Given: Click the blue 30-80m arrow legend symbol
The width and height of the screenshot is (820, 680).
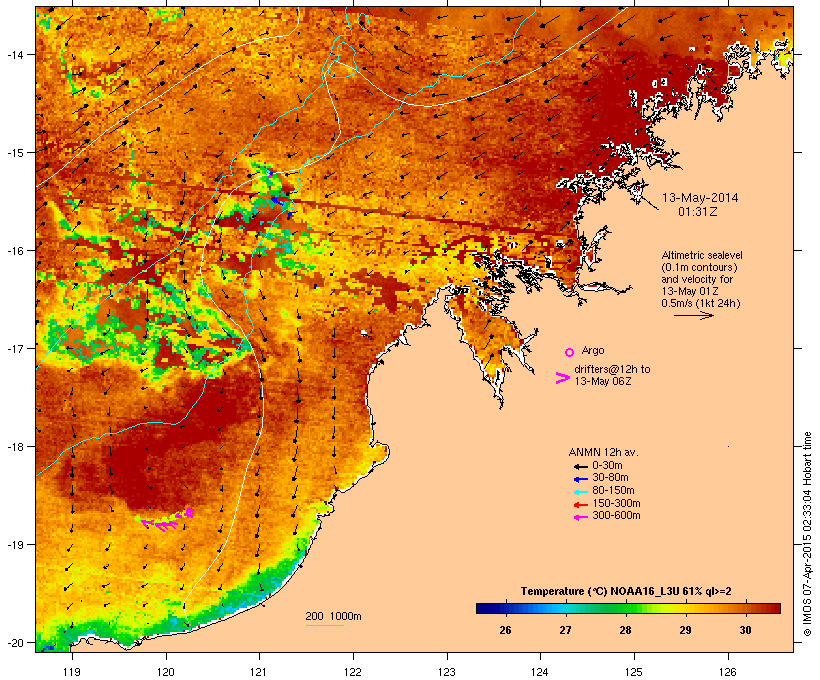Looking at the screenshot, I should (580, 479).
